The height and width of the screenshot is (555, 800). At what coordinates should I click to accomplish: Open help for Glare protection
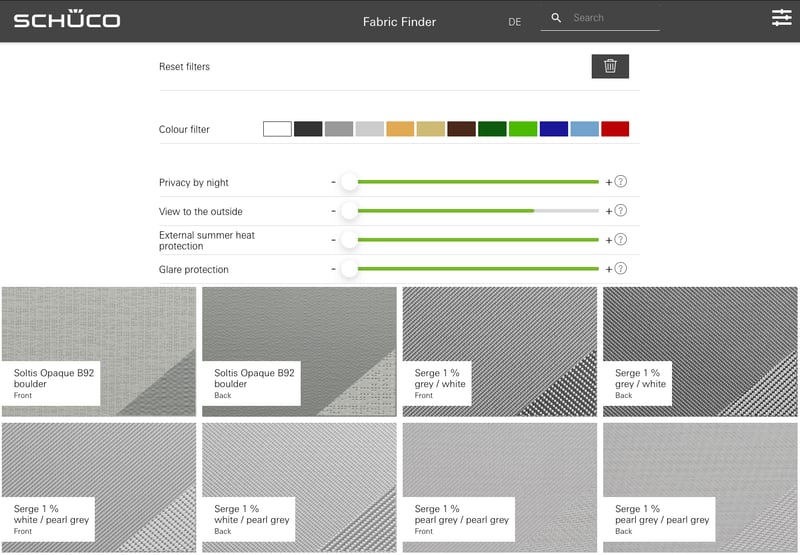click(x=620, y=269)
